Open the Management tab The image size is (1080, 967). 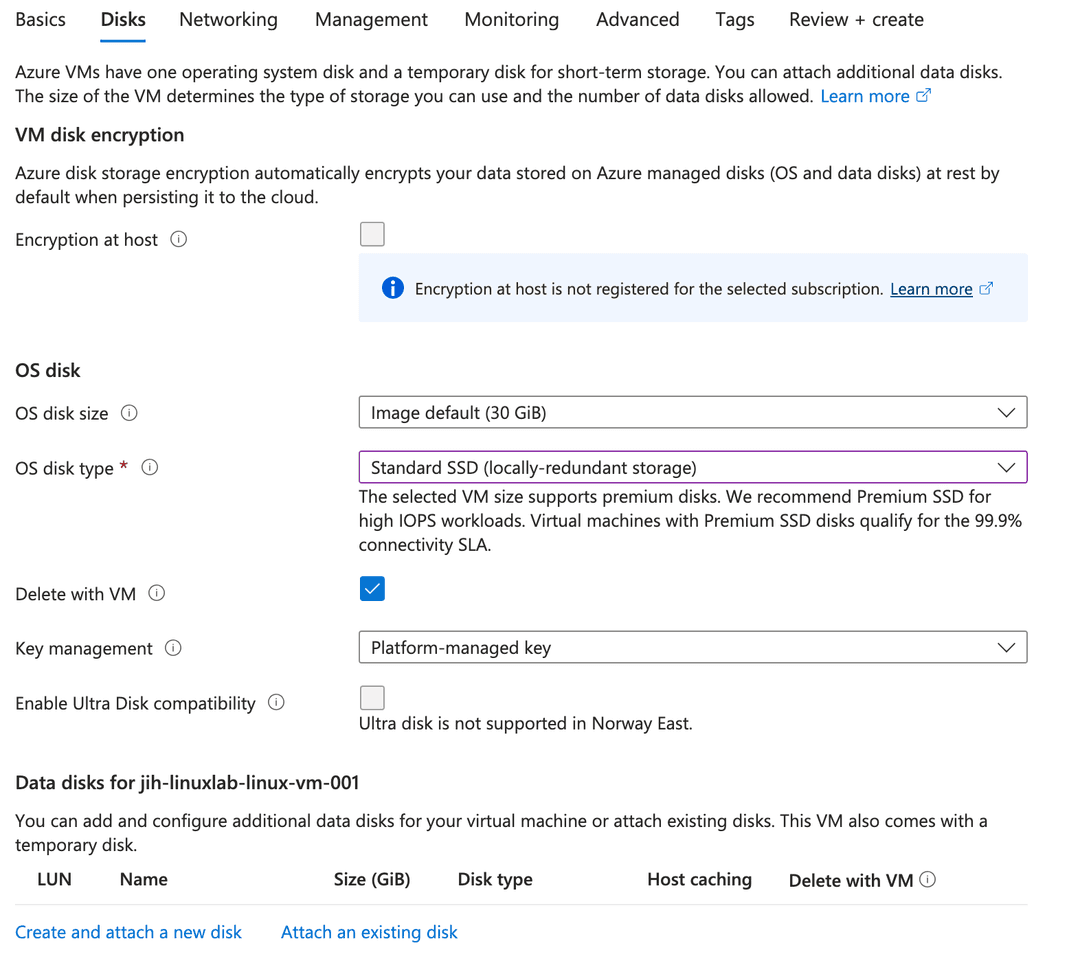tap(371, 20)
